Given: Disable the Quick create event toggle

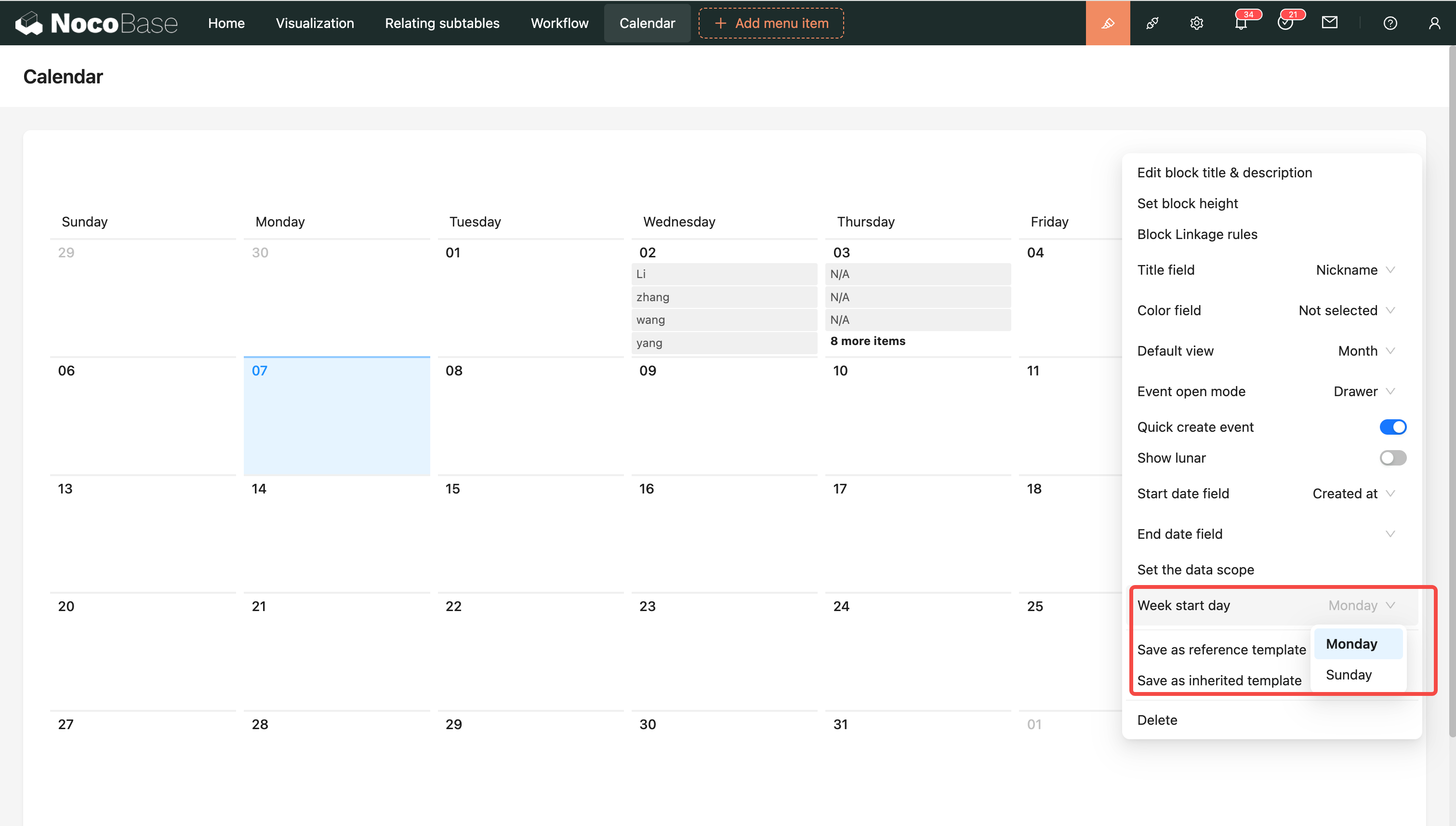Looking at the screenshot, I should (1393, 426).
